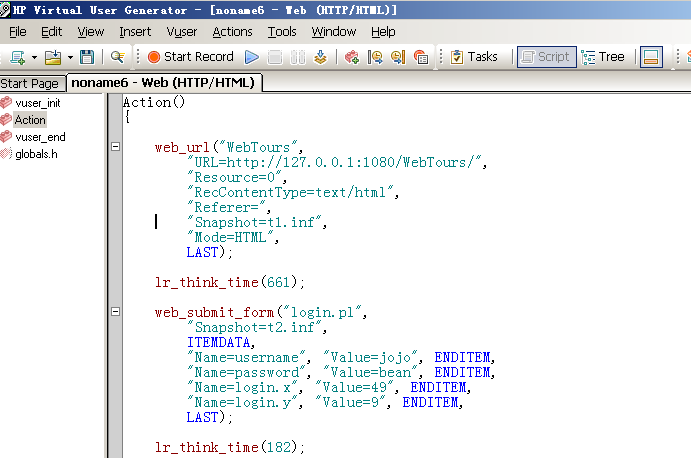Click the ITEMDATA keyword
691x458 pixels.
click(x=221, y=343)
